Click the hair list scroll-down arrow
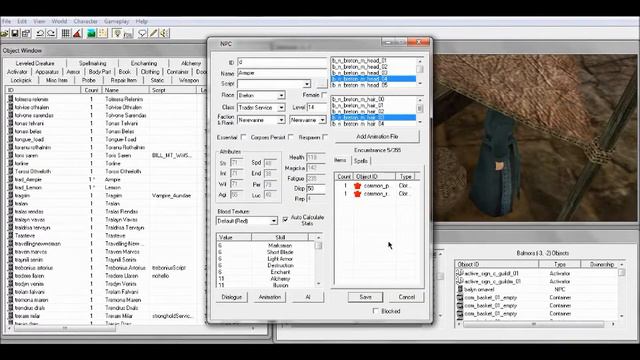 pos(420,122)
